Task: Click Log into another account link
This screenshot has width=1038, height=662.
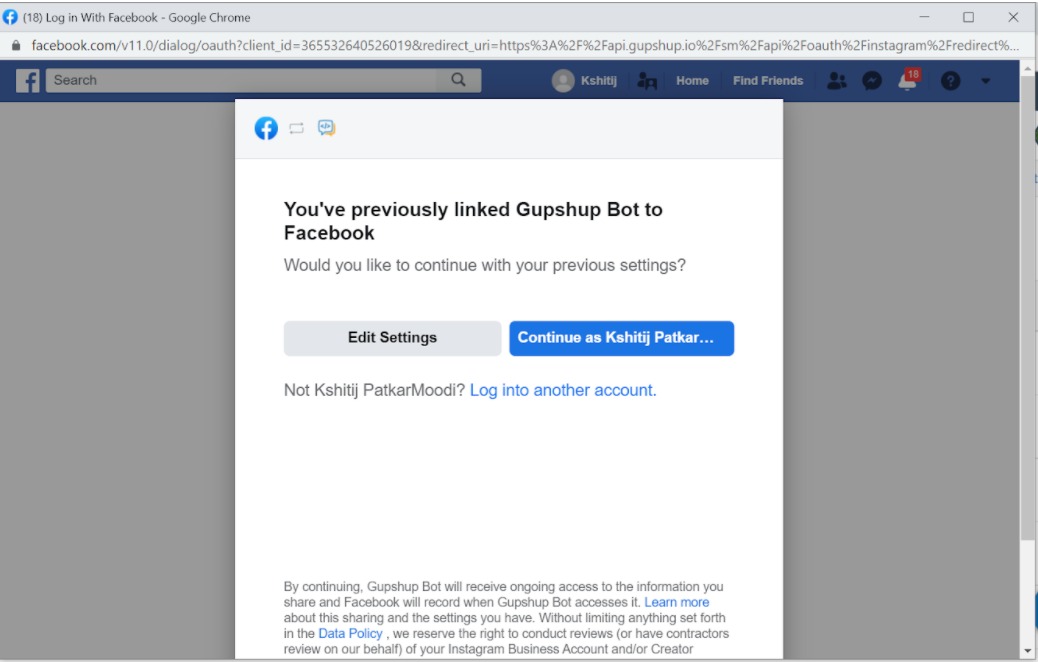Action: [563, 390]
